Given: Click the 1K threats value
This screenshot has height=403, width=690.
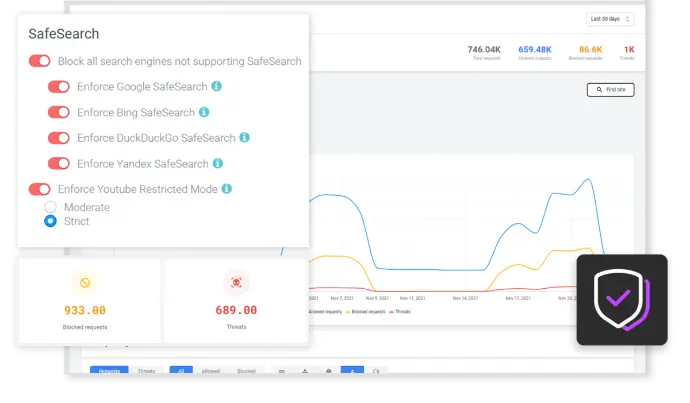Looking at the screenshot, I should click(629, 49).
